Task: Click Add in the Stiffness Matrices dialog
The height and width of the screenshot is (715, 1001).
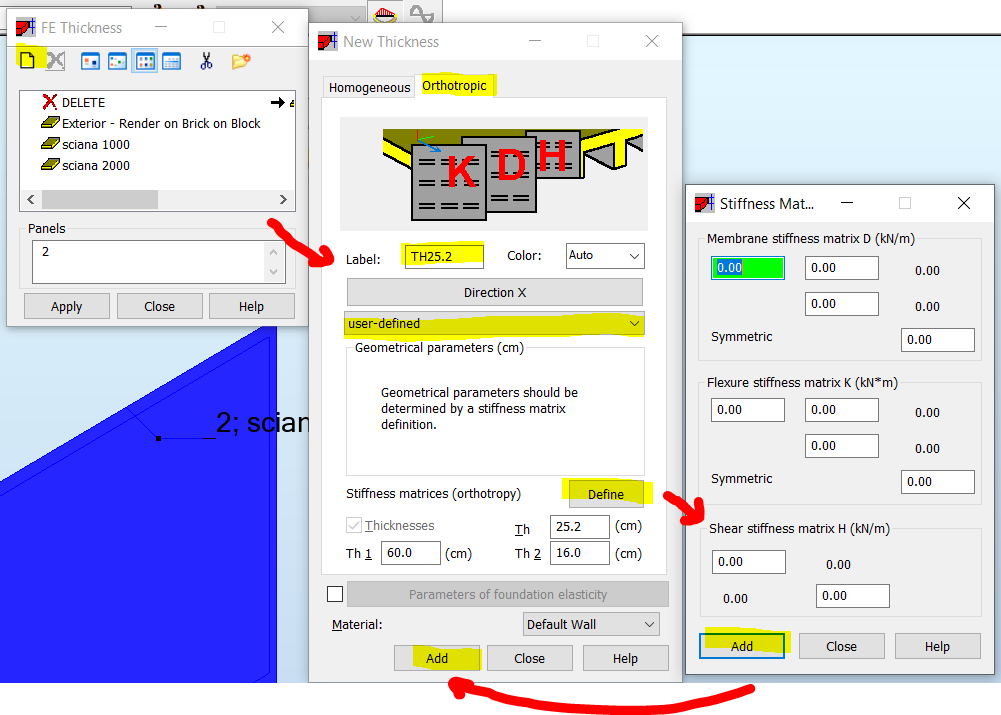Action: click(x=742, y=645)
